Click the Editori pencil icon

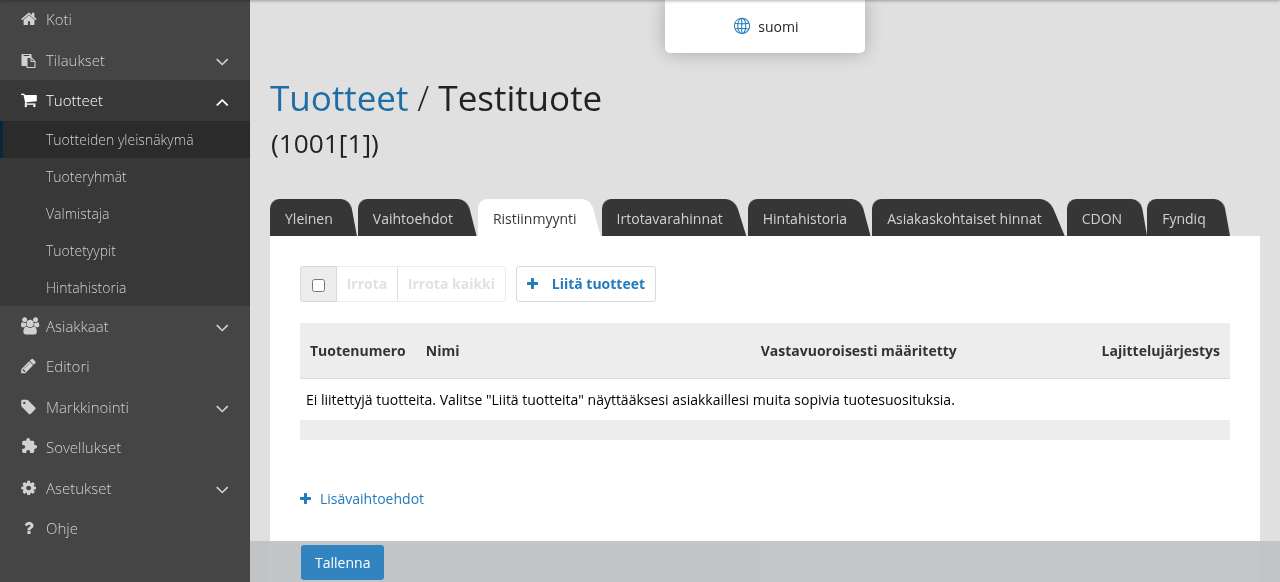click(28, 366)
